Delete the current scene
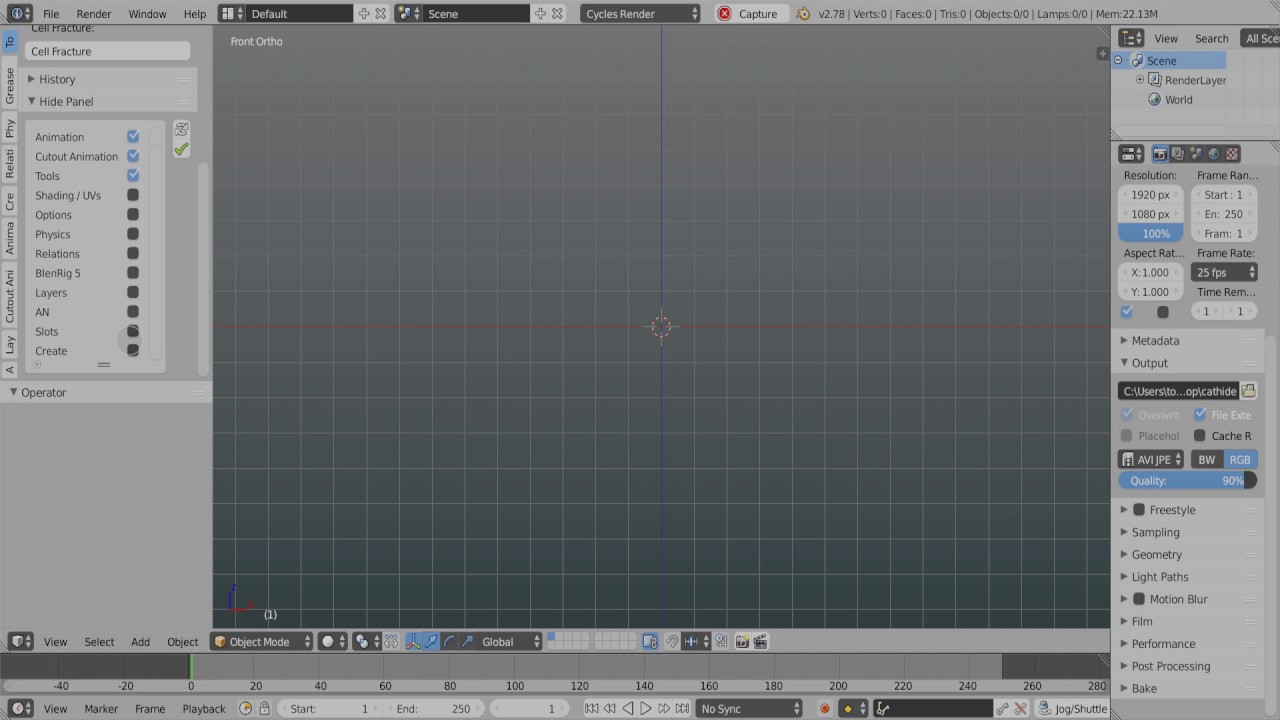The image size is (1280, 720). 557,14
